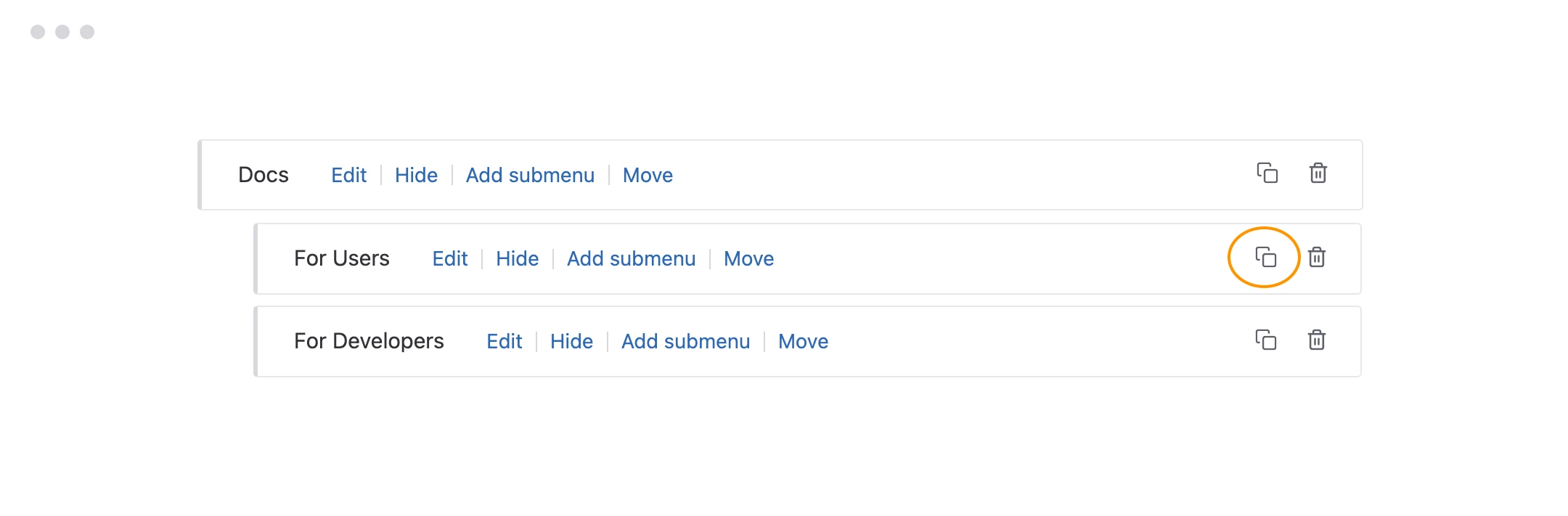Move the For Users menu item
1568x516 pixels.
click(x=748, y=258)
